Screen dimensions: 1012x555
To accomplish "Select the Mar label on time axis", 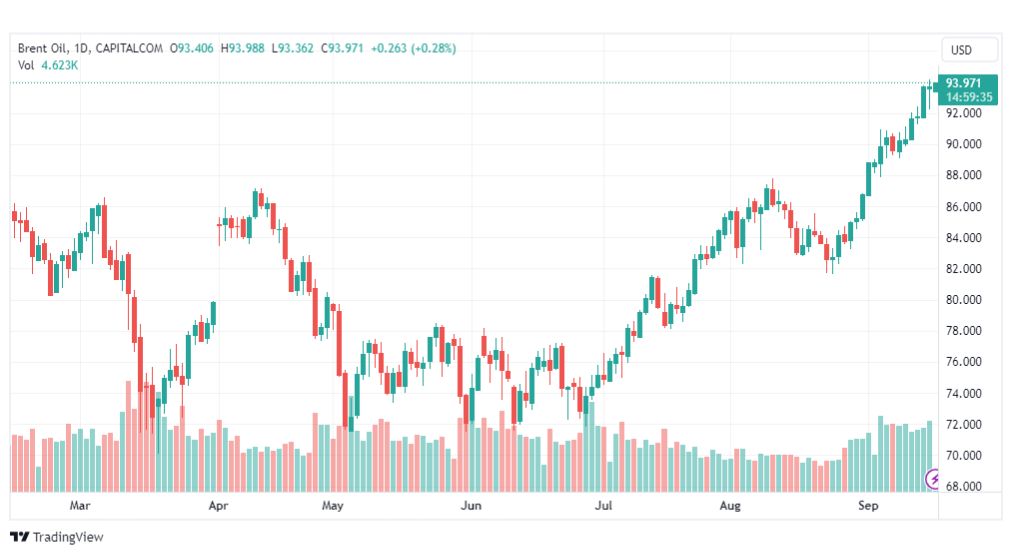I will pos(79,505).
